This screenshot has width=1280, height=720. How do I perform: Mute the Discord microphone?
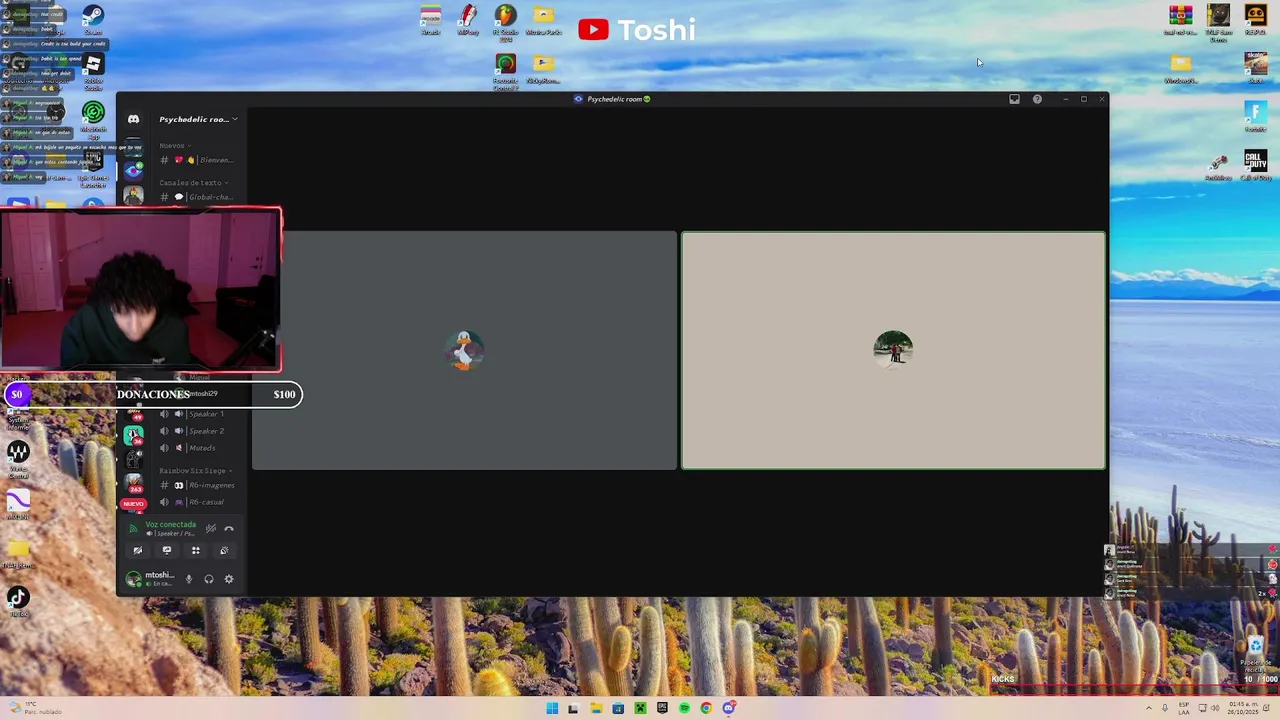pos(188,579)
